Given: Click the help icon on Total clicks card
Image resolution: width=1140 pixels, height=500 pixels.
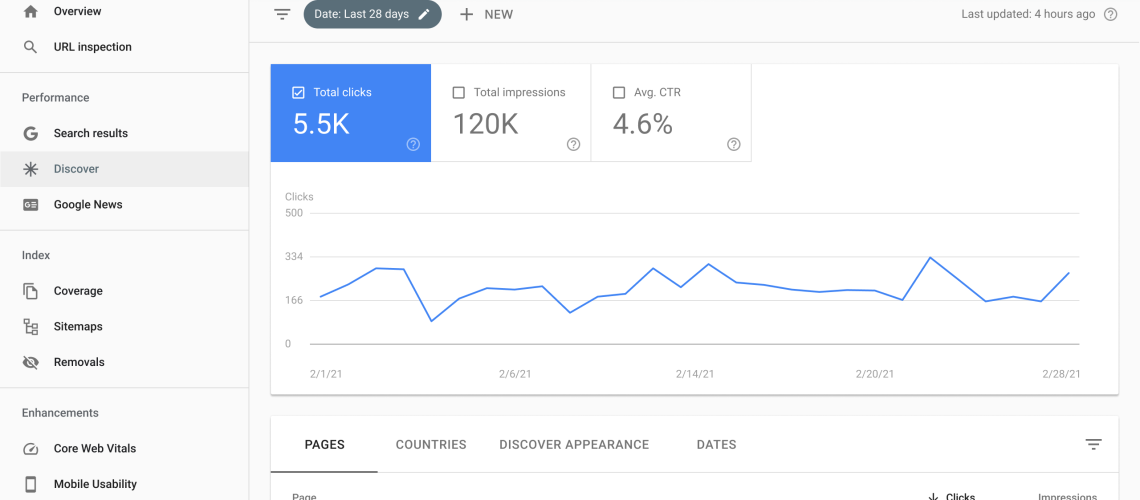Looking at the screenshot, I should coord(413,144).
